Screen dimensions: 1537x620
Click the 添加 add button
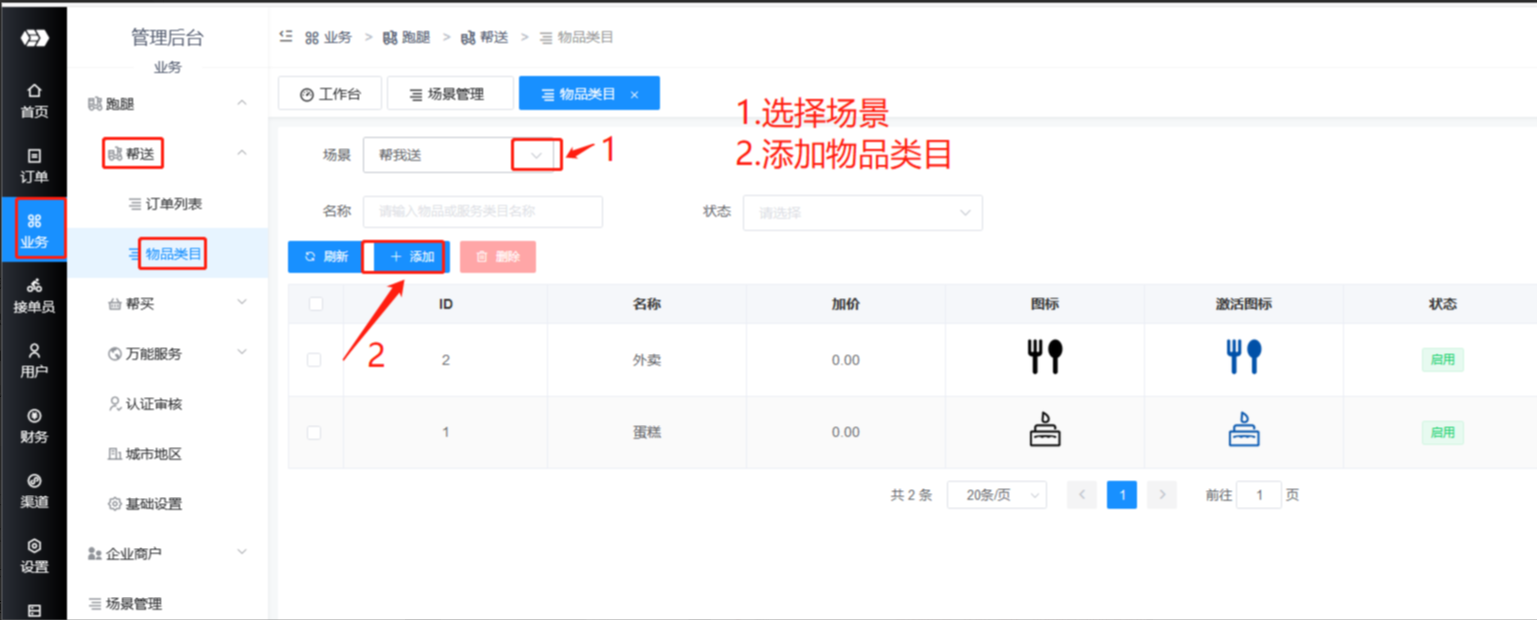[412, 257]
